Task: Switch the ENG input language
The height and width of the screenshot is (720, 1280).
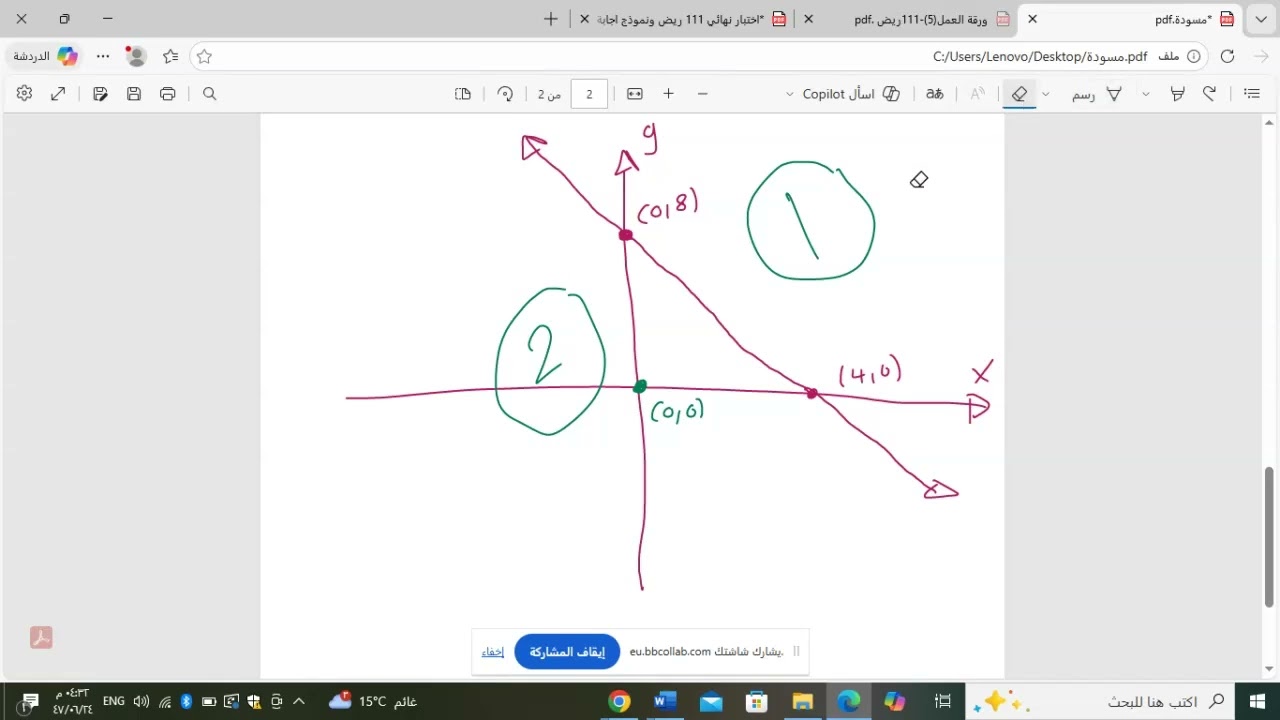Action: coord(114,702)
